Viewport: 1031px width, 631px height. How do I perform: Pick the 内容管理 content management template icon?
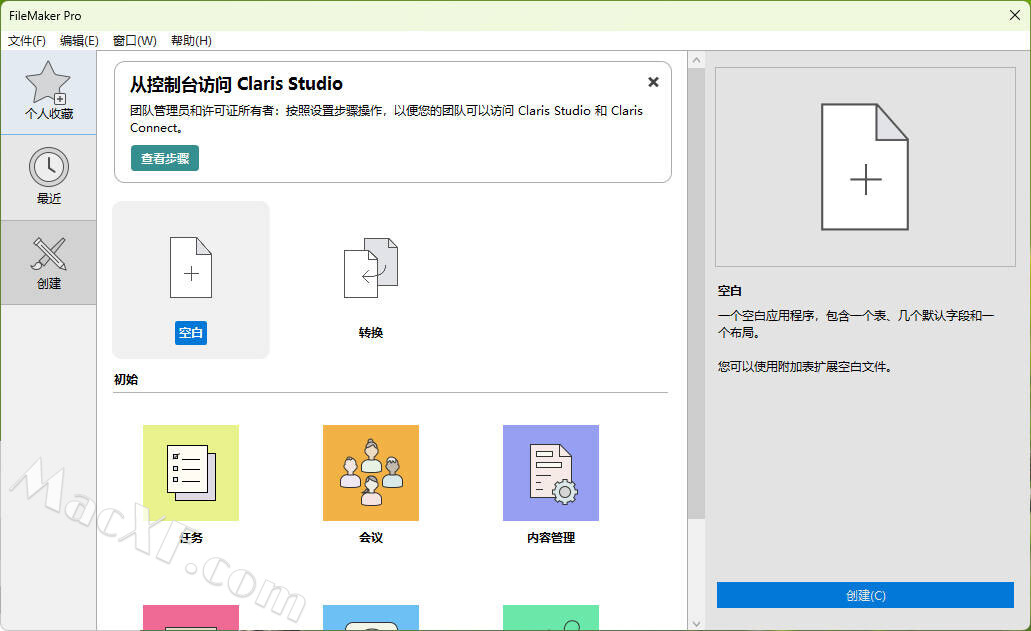click(x=551, y=473)
